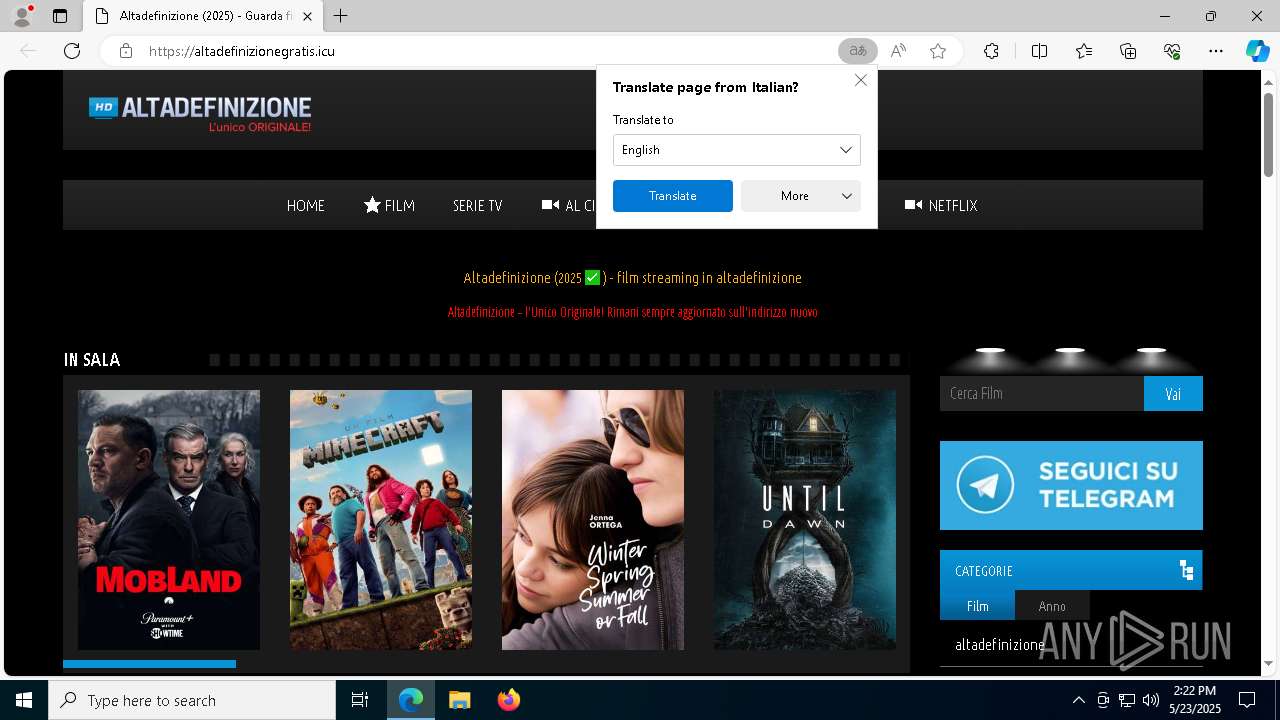Click the blue Translate button
The width and height of the screenshot is (1280, 720).
click(x=673, y=196)
